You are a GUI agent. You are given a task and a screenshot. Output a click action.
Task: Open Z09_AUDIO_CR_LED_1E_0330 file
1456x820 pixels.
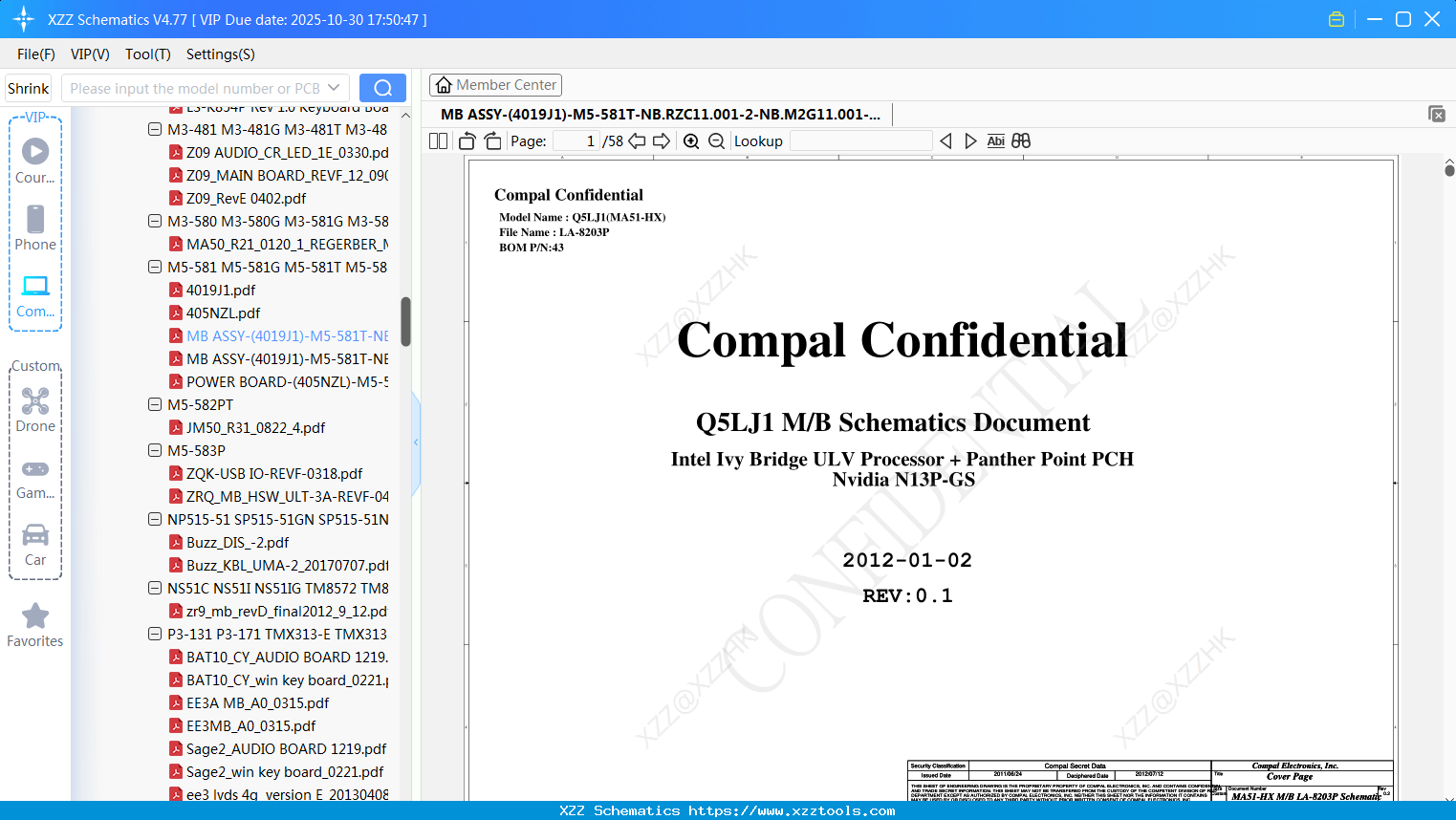pyautogui.click(x=287, y=152)
